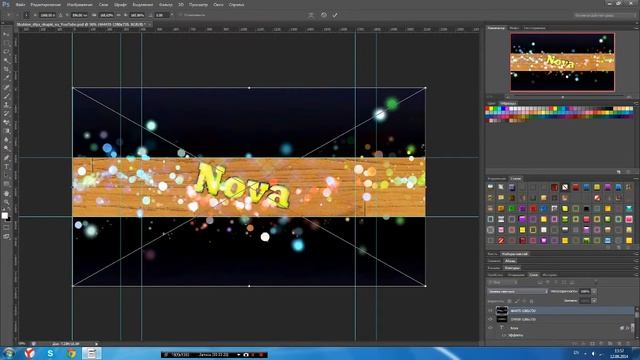
Task: Click the foreground color swatch
Action: pyautogui.click(x=4, y=216)
